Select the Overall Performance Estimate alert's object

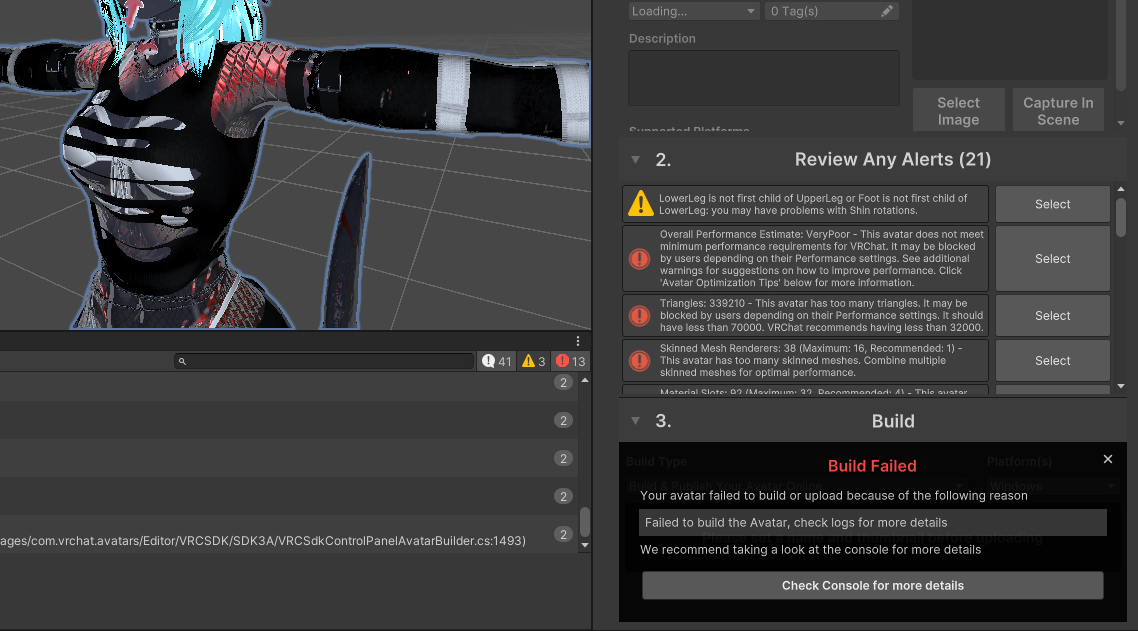click(x=1052, y=258)
